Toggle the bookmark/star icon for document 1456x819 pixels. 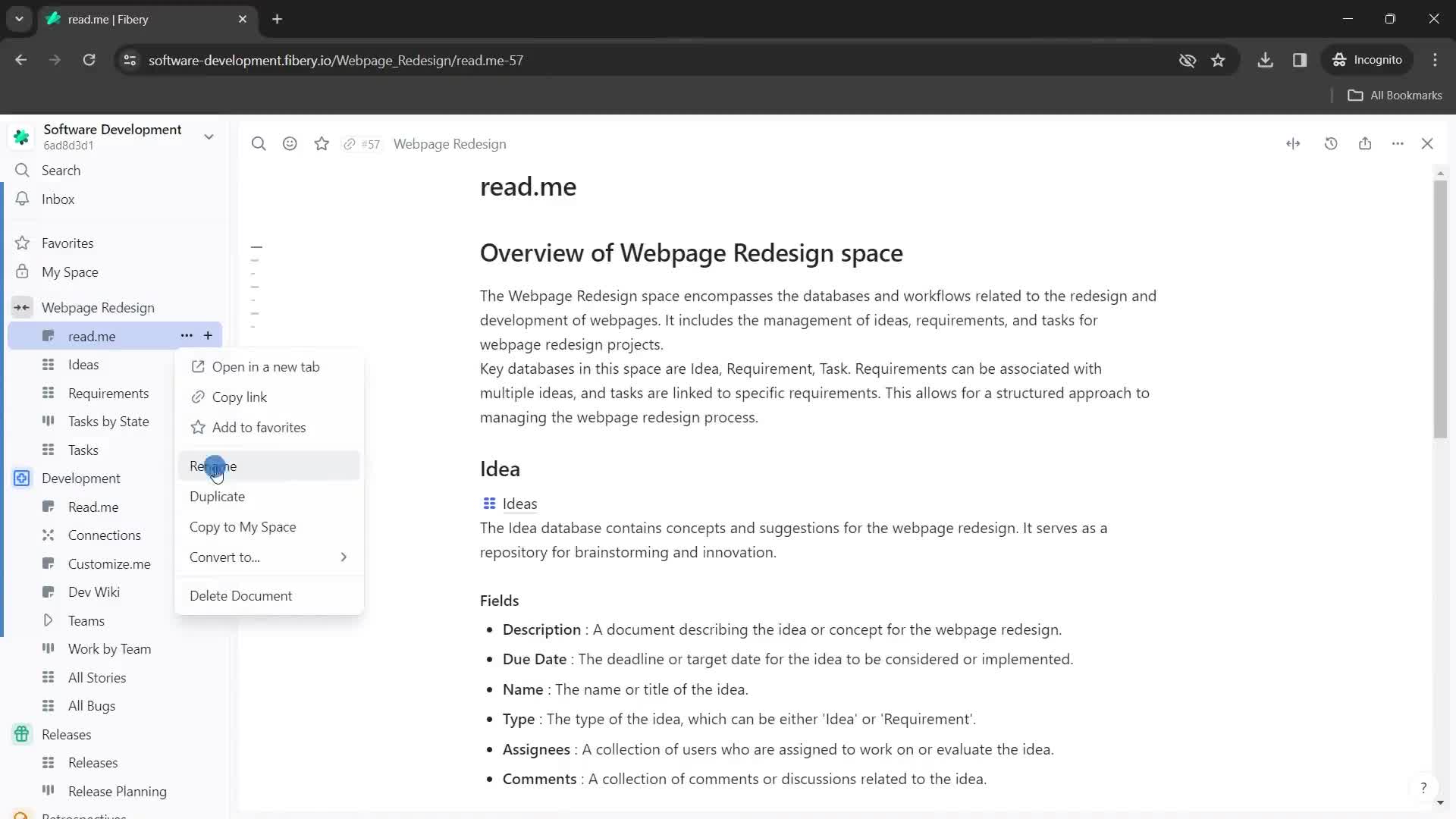coord(322,144)
